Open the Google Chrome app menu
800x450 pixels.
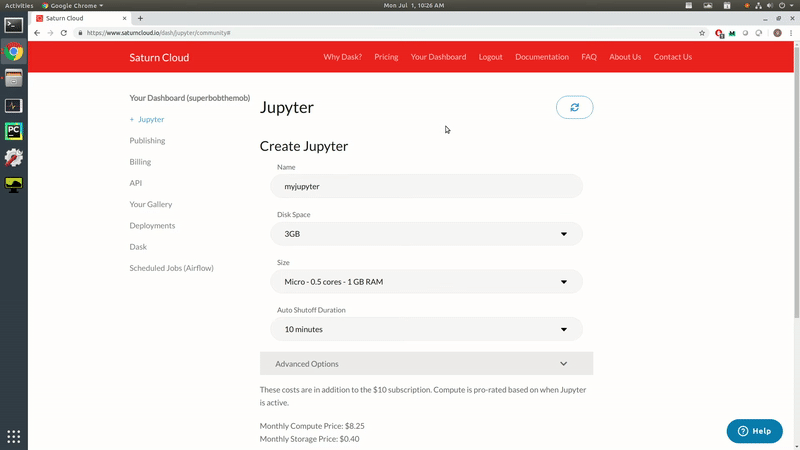pyautogui.click(x=72, y=5)
